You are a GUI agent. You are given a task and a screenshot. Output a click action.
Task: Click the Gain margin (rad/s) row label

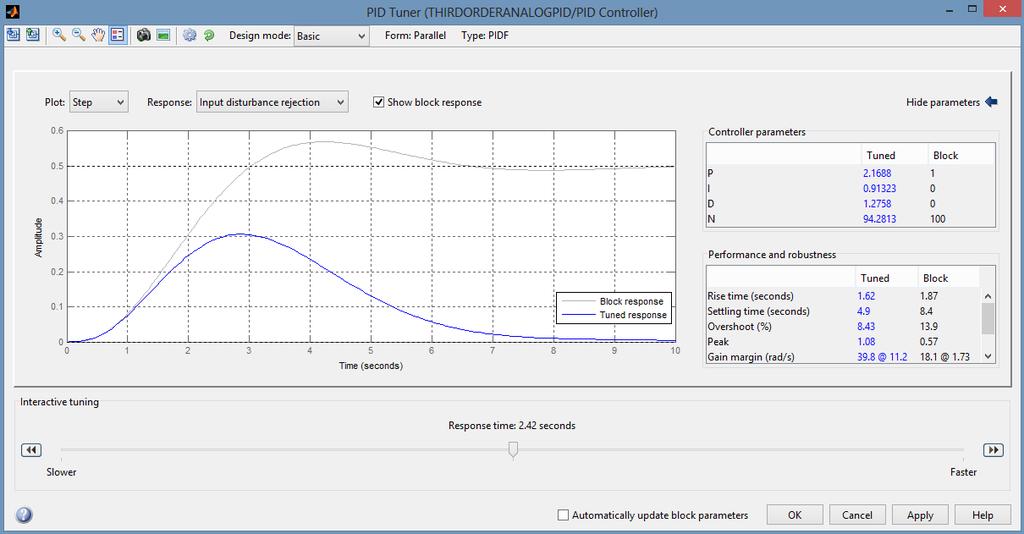coord(751,356)
